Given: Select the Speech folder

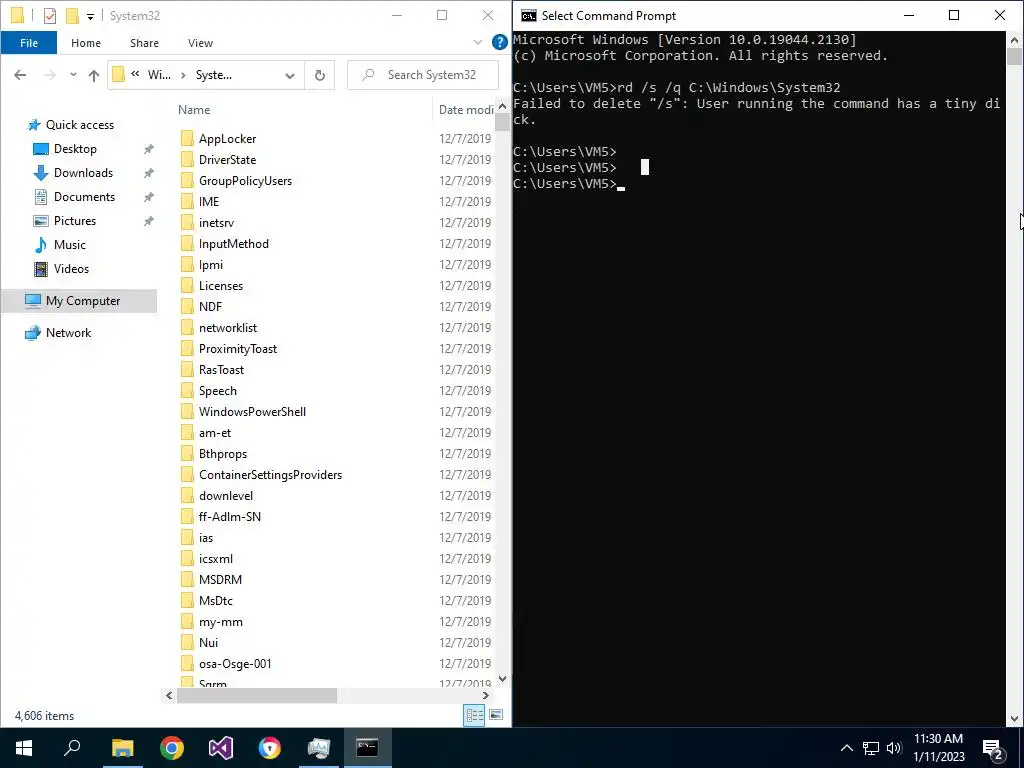Looking at the screenshot, I should (x=217, y=391).
